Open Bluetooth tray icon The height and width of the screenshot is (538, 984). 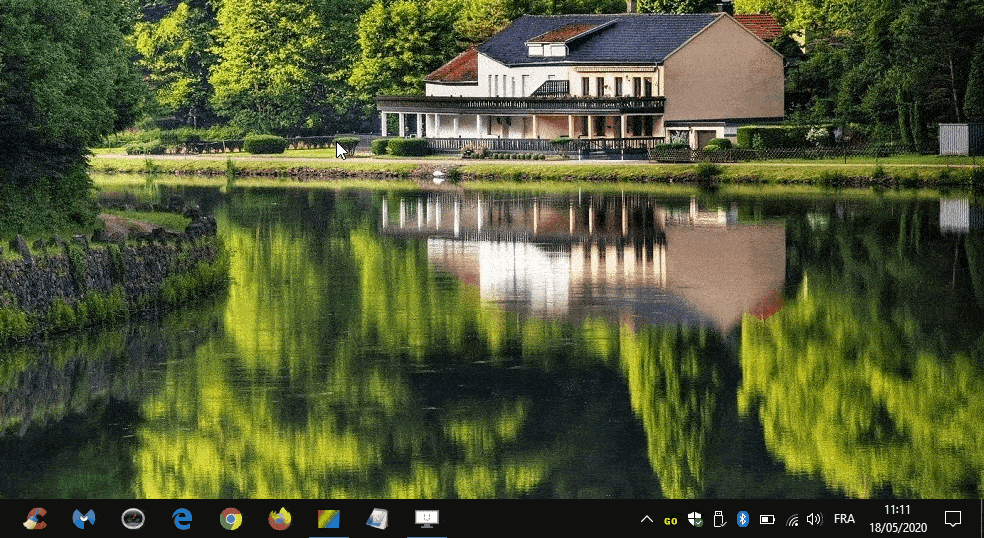pyautogui.click(x=742, y=519)
